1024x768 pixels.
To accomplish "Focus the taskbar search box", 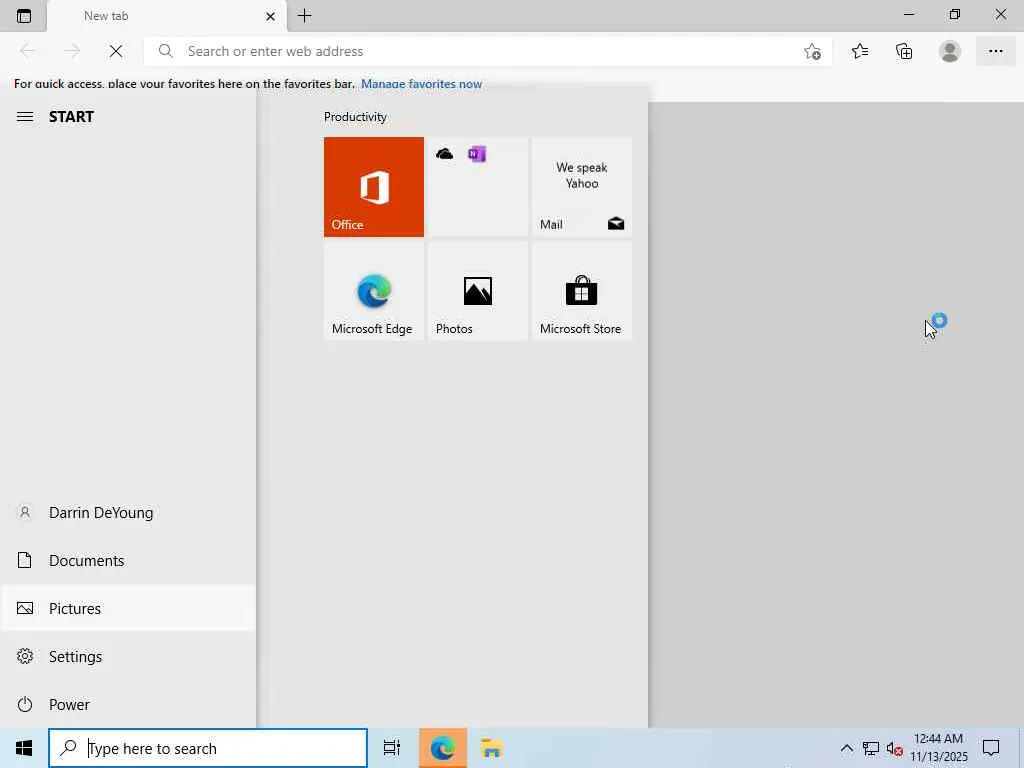I will tap(208, 748).
